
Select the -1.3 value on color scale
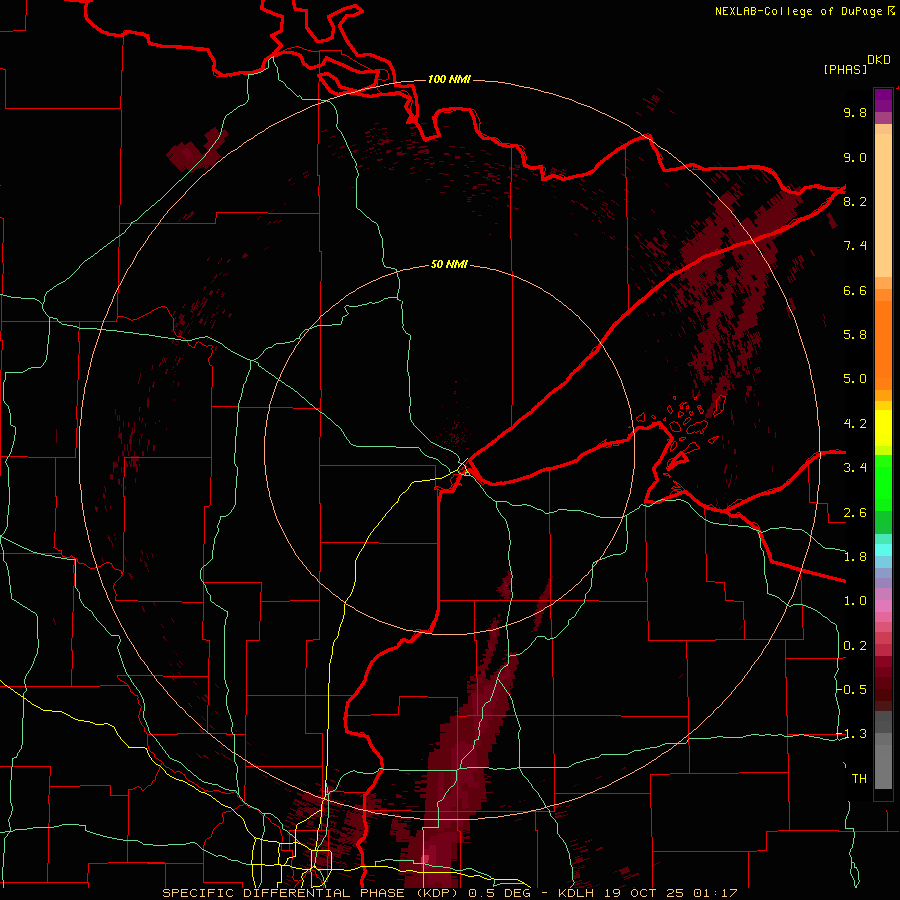pos(852,734)
